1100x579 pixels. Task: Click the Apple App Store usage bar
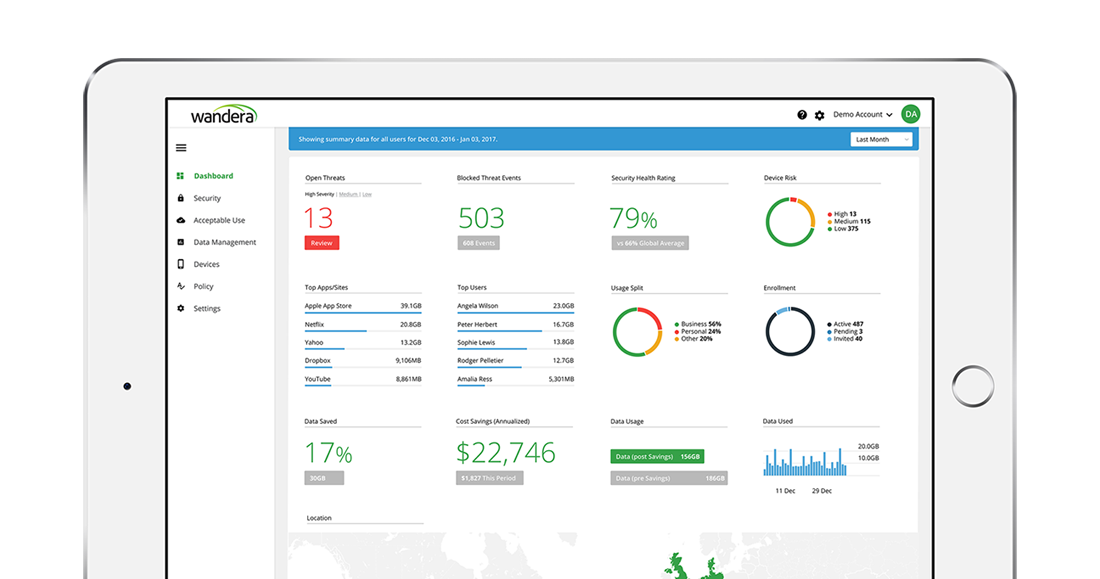(363, 313)
